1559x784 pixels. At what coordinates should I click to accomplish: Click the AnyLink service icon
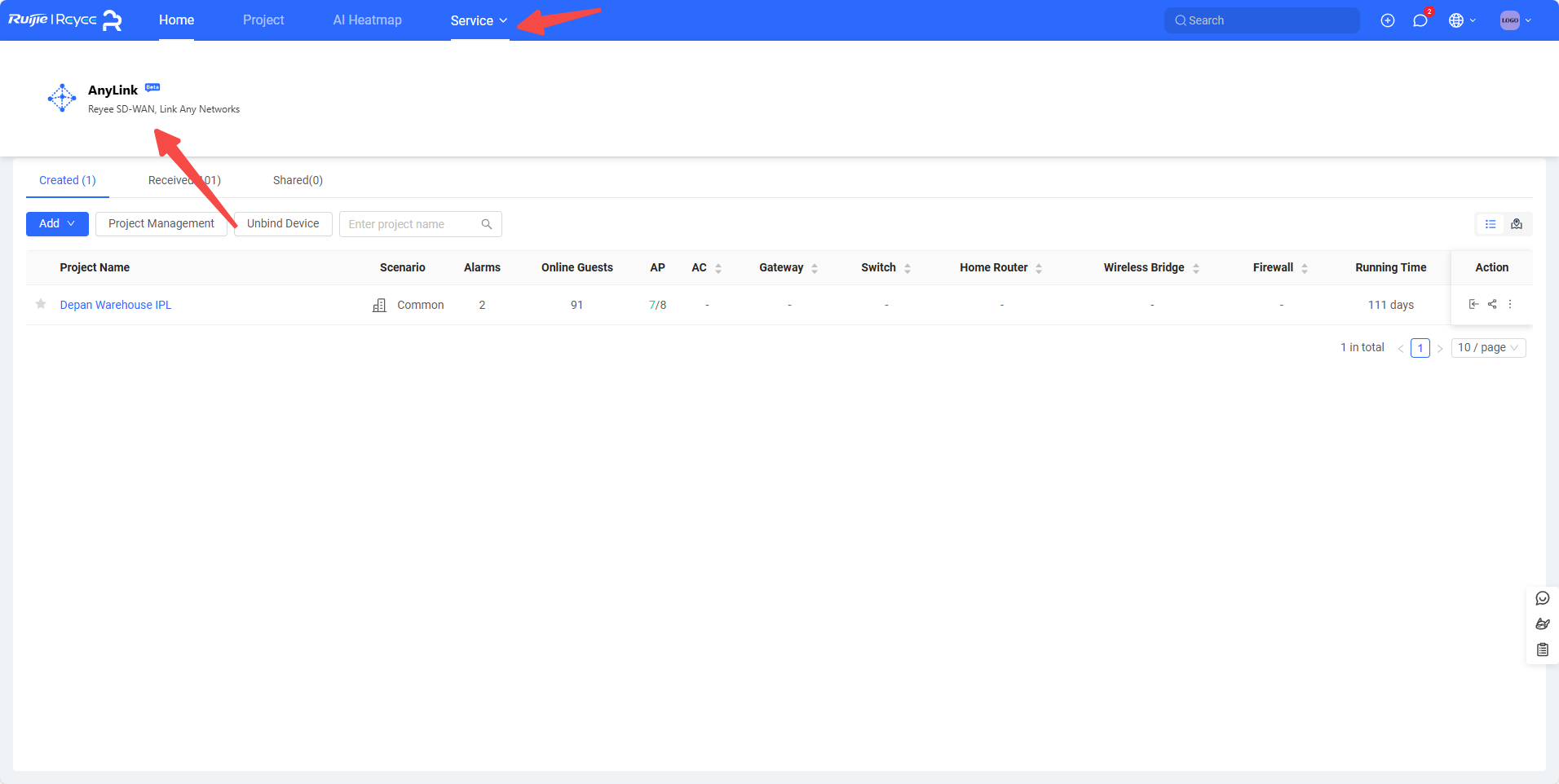62,98
